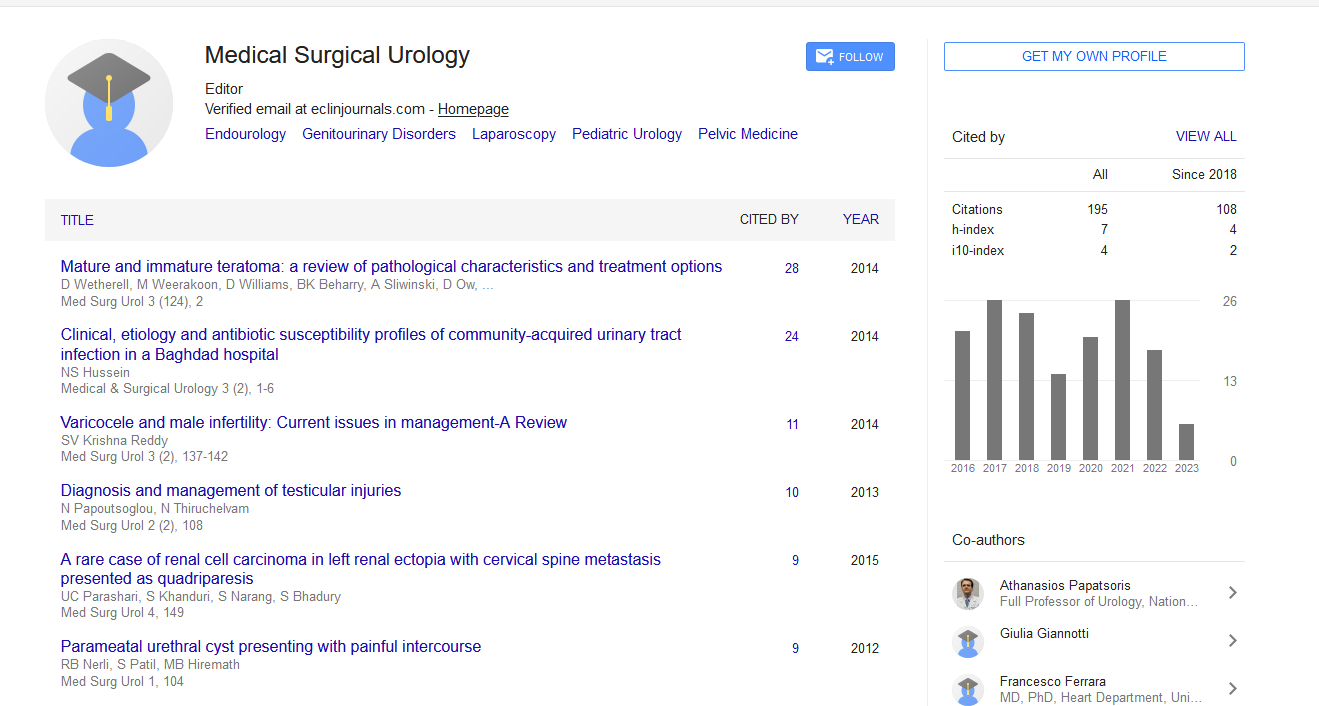Select the Pediatric Urology interest tag
The height and width of the screenshot is (706, 1319).
click(x=626, y=134)
